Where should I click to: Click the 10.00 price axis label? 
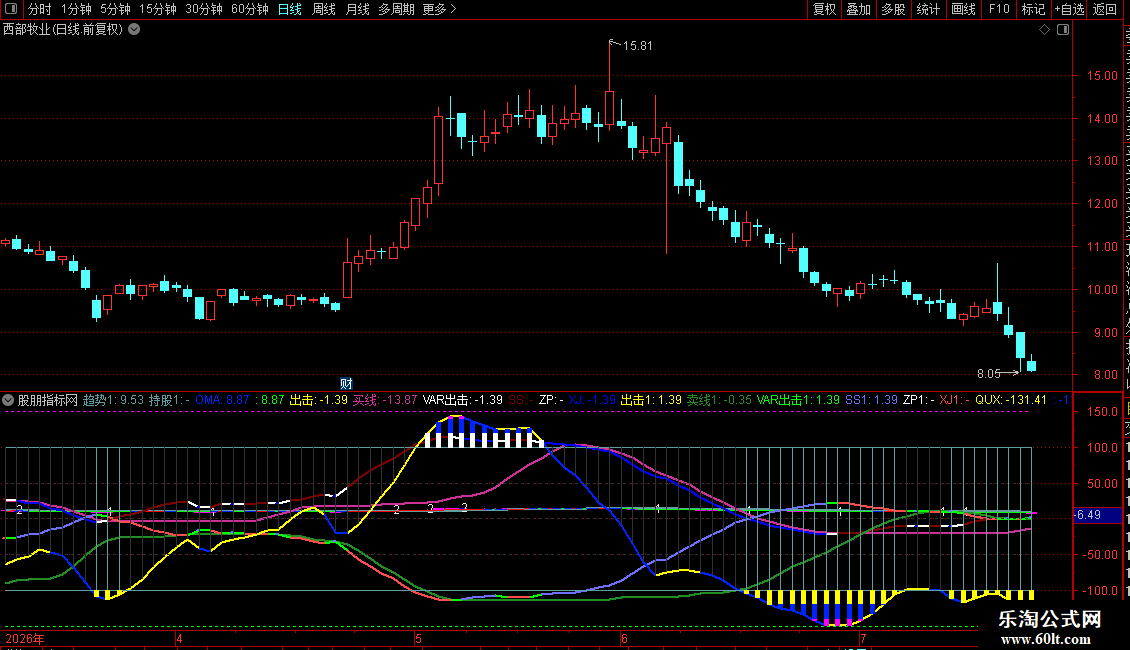1102,290
